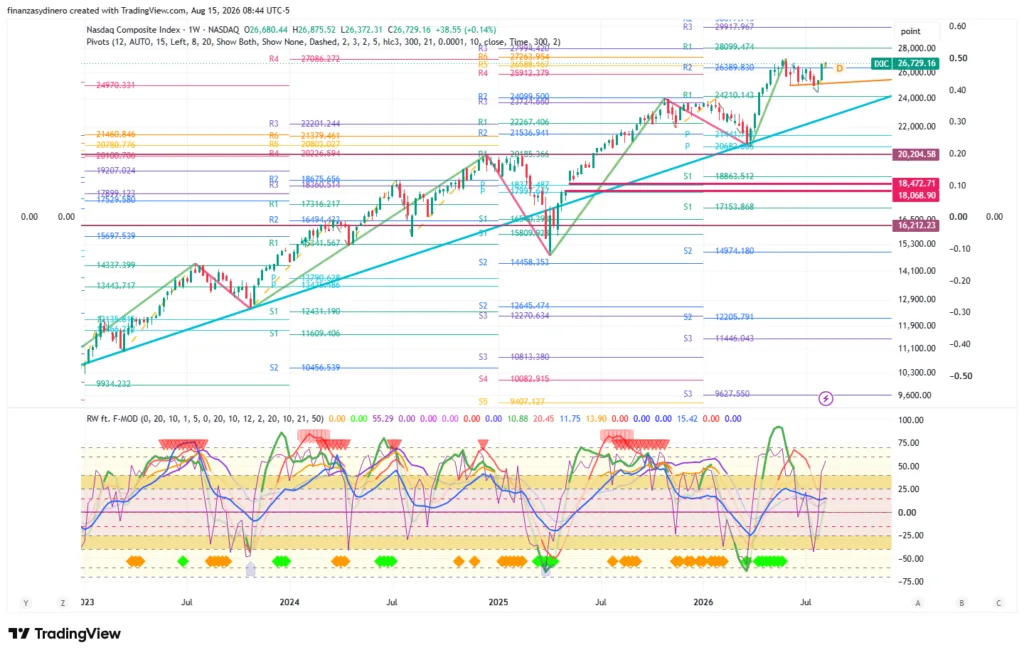Click the 28,000.00 price axis label
This screenshot has height=655, width=1024.
coord(916,48)
